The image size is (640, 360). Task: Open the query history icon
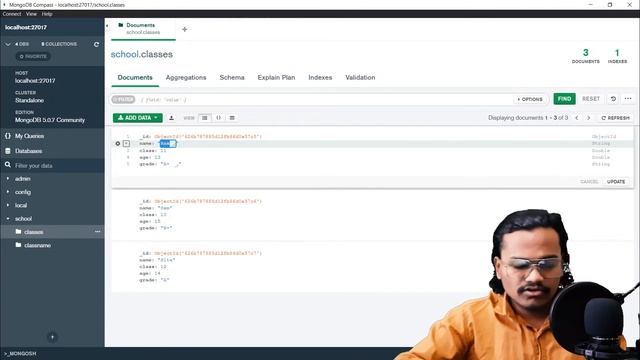point(613,99)
